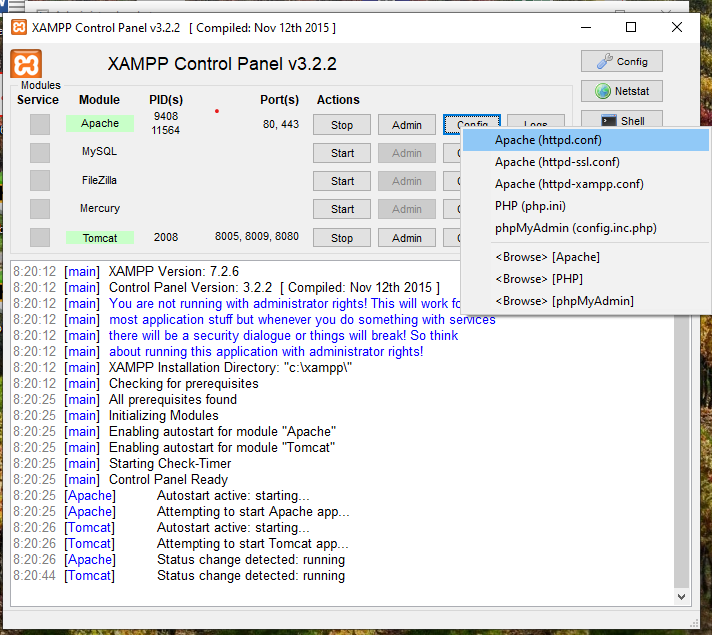Open Apache (httpd.conf) from the menu
Viewport: 712px width, 635px height.
(585, 140)
